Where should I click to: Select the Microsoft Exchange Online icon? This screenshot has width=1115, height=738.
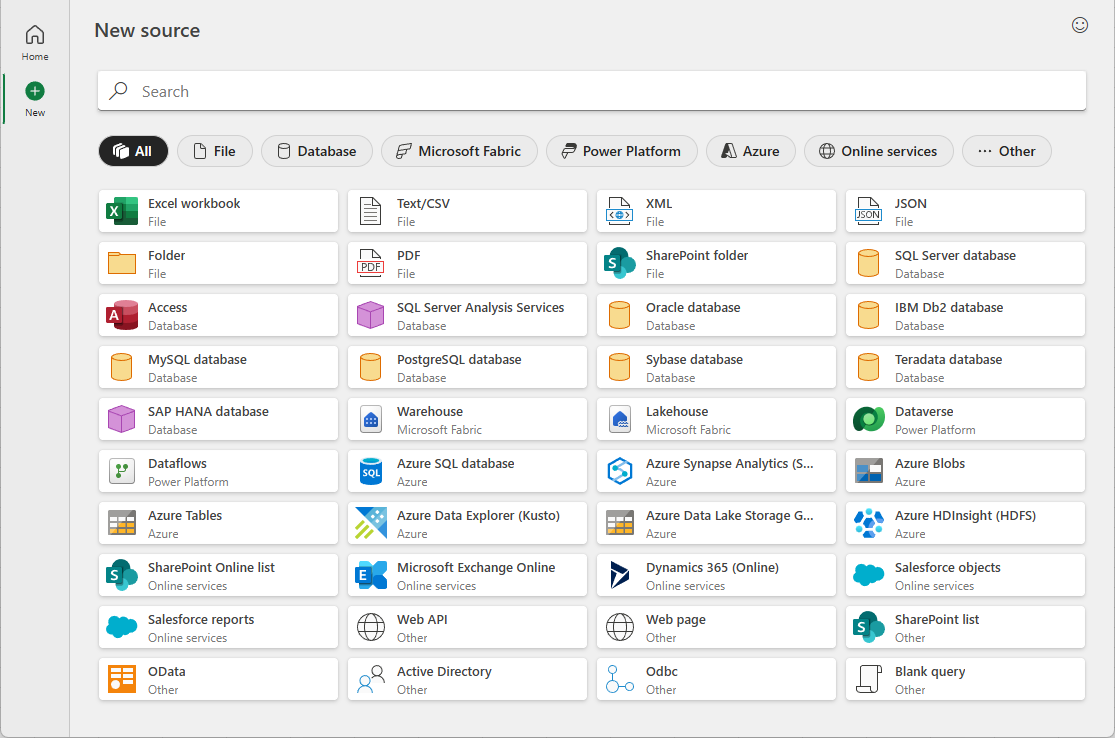[x=371, y=575]
